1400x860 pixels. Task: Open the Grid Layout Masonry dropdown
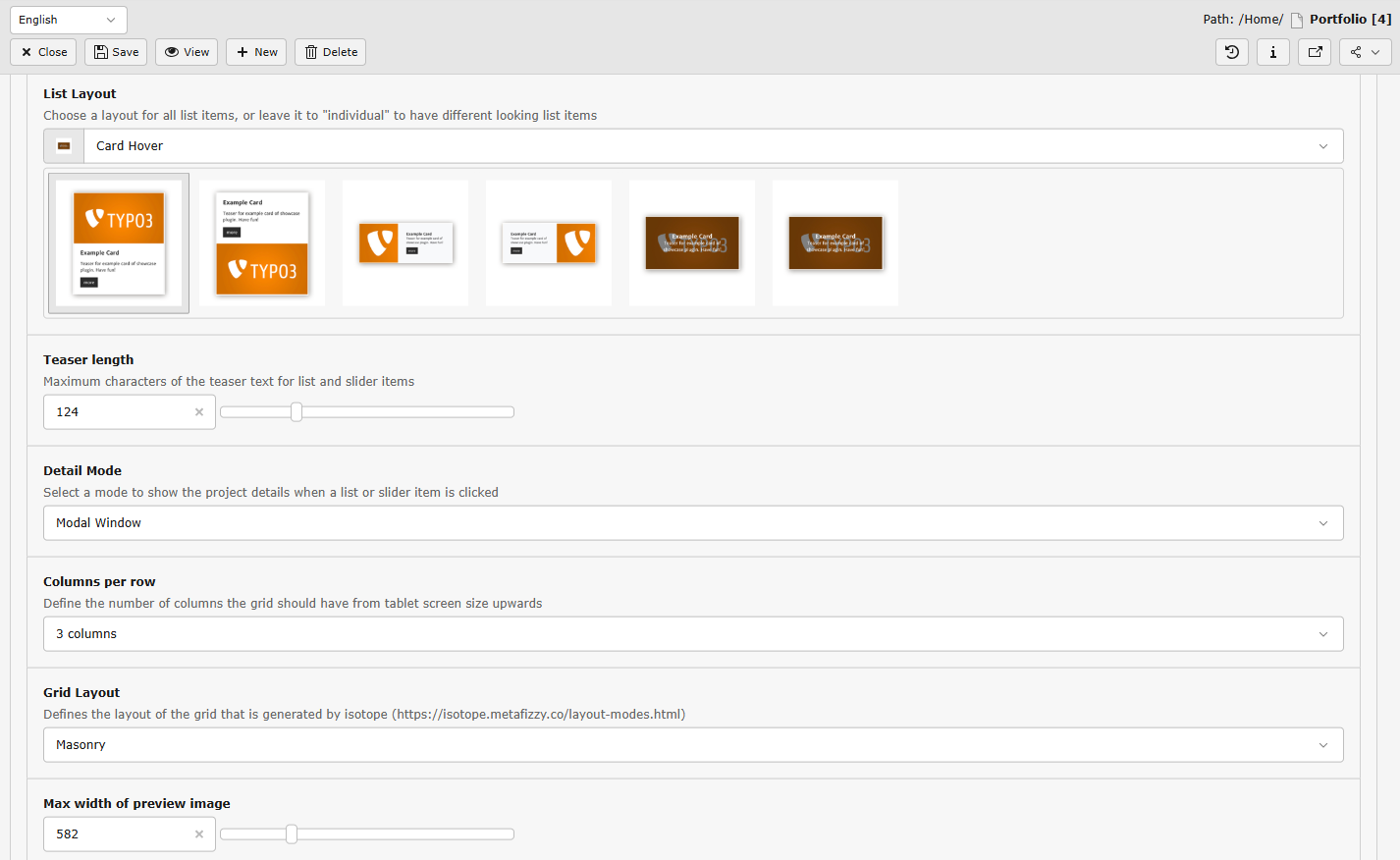[693, 745]
